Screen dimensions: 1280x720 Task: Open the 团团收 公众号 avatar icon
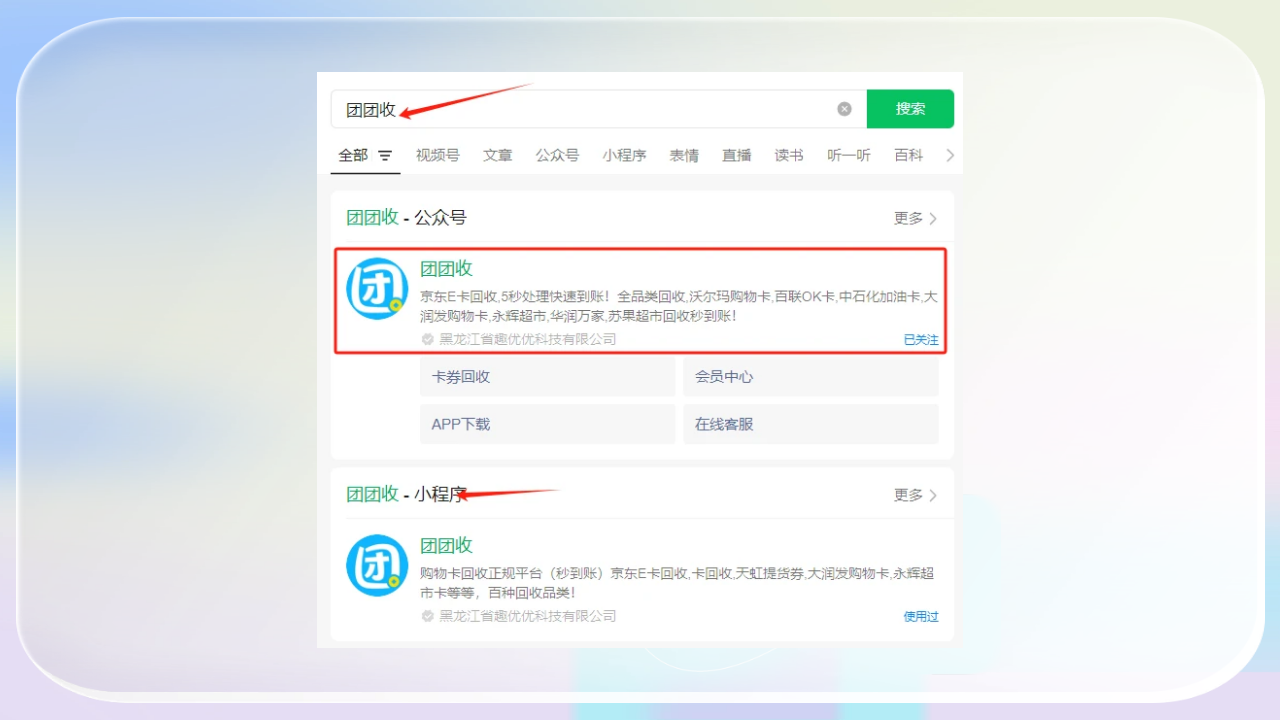(377, 289)
